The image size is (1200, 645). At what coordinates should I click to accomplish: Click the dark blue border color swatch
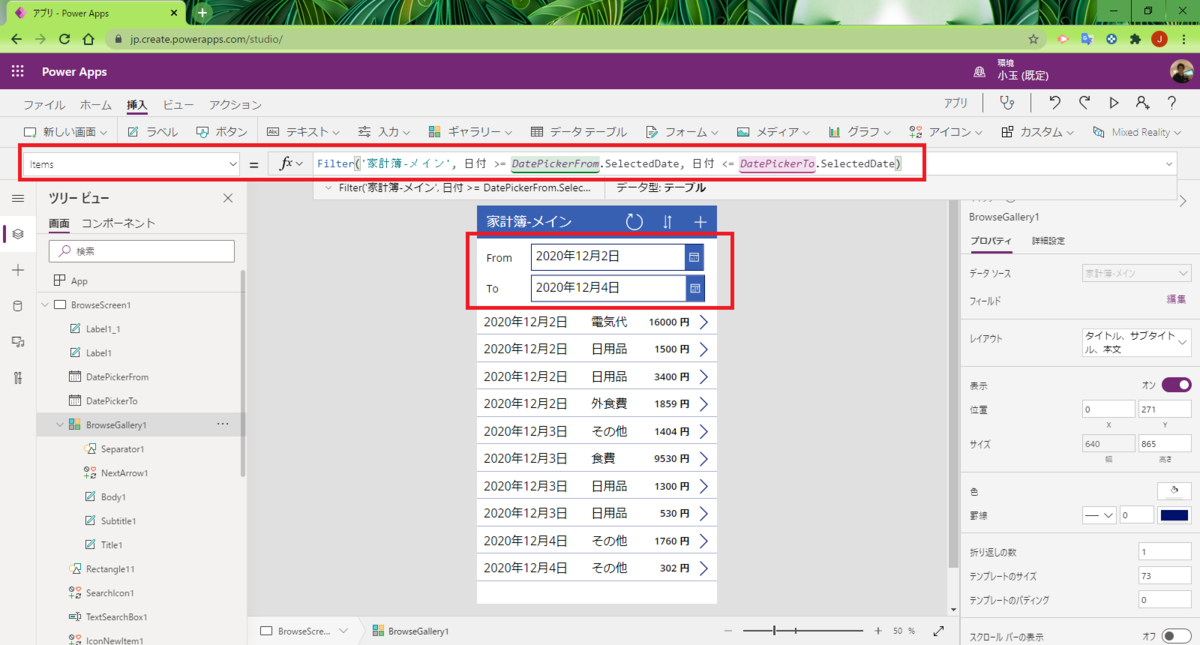point(1174,515)
